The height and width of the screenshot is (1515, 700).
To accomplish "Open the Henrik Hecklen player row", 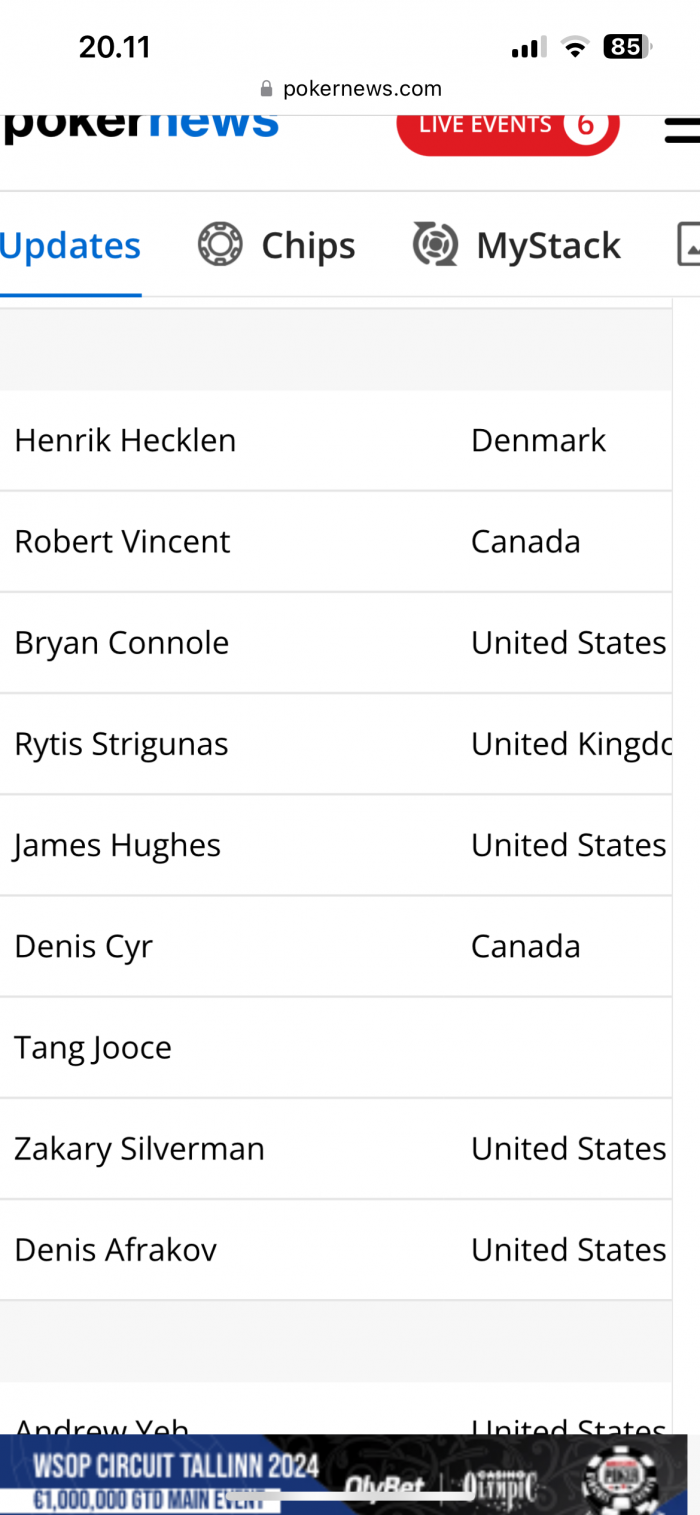I will [x=336, y=440].
